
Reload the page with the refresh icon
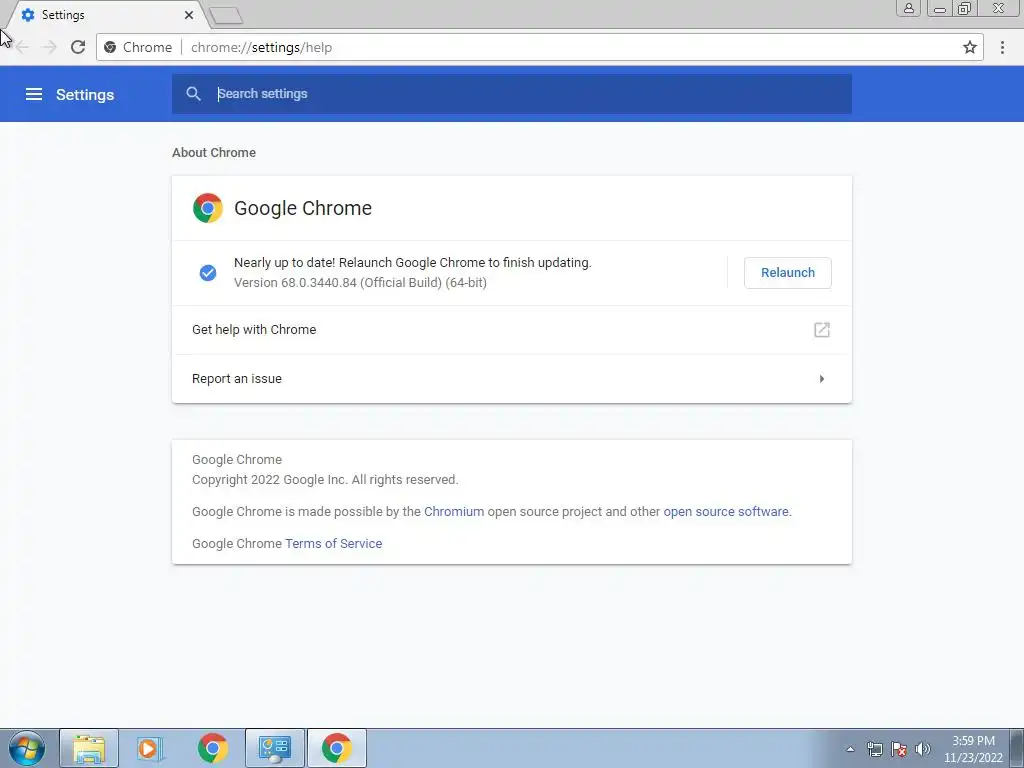tap(78, 48)
